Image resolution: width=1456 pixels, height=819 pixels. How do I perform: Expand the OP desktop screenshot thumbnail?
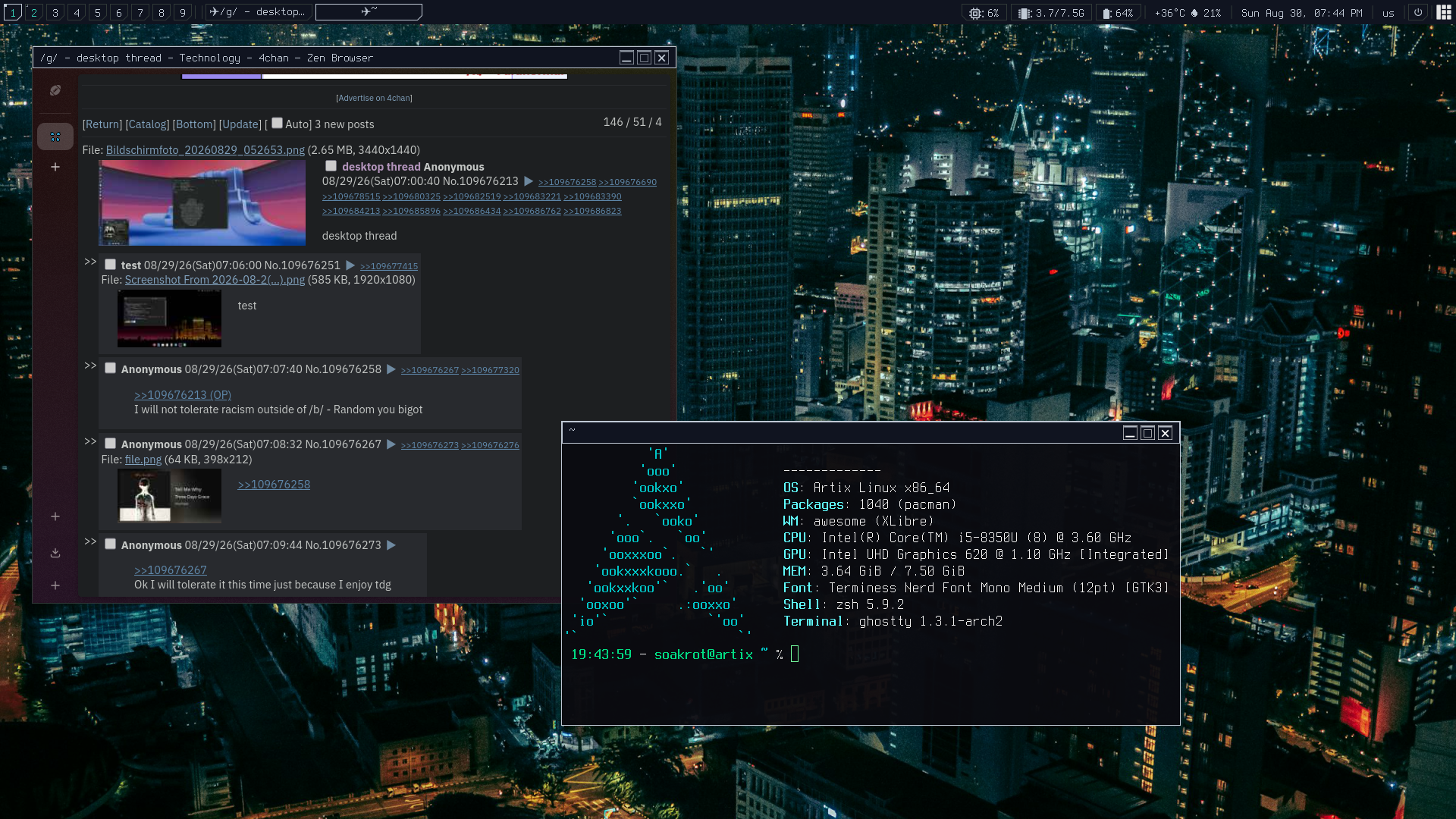(x=202, y=203)
